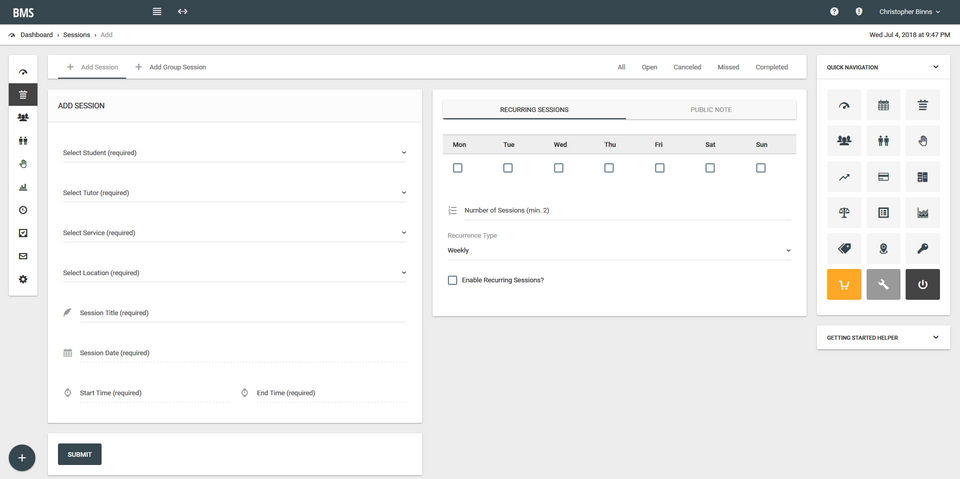Screen dimensions: 960x479
Task: Click the Start Time input field
Action: coord(154,393)
